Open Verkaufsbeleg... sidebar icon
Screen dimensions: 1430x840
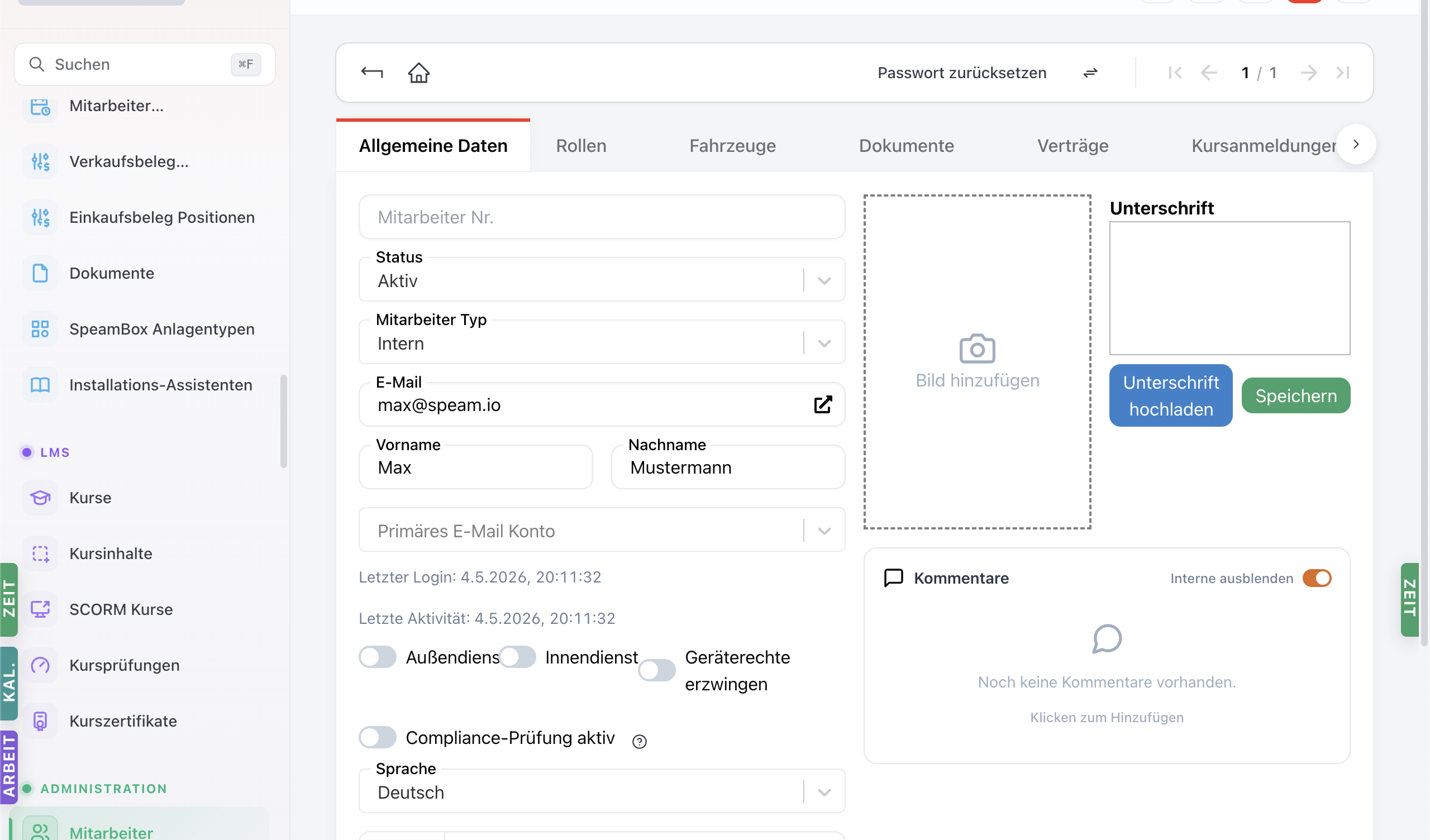40,162
